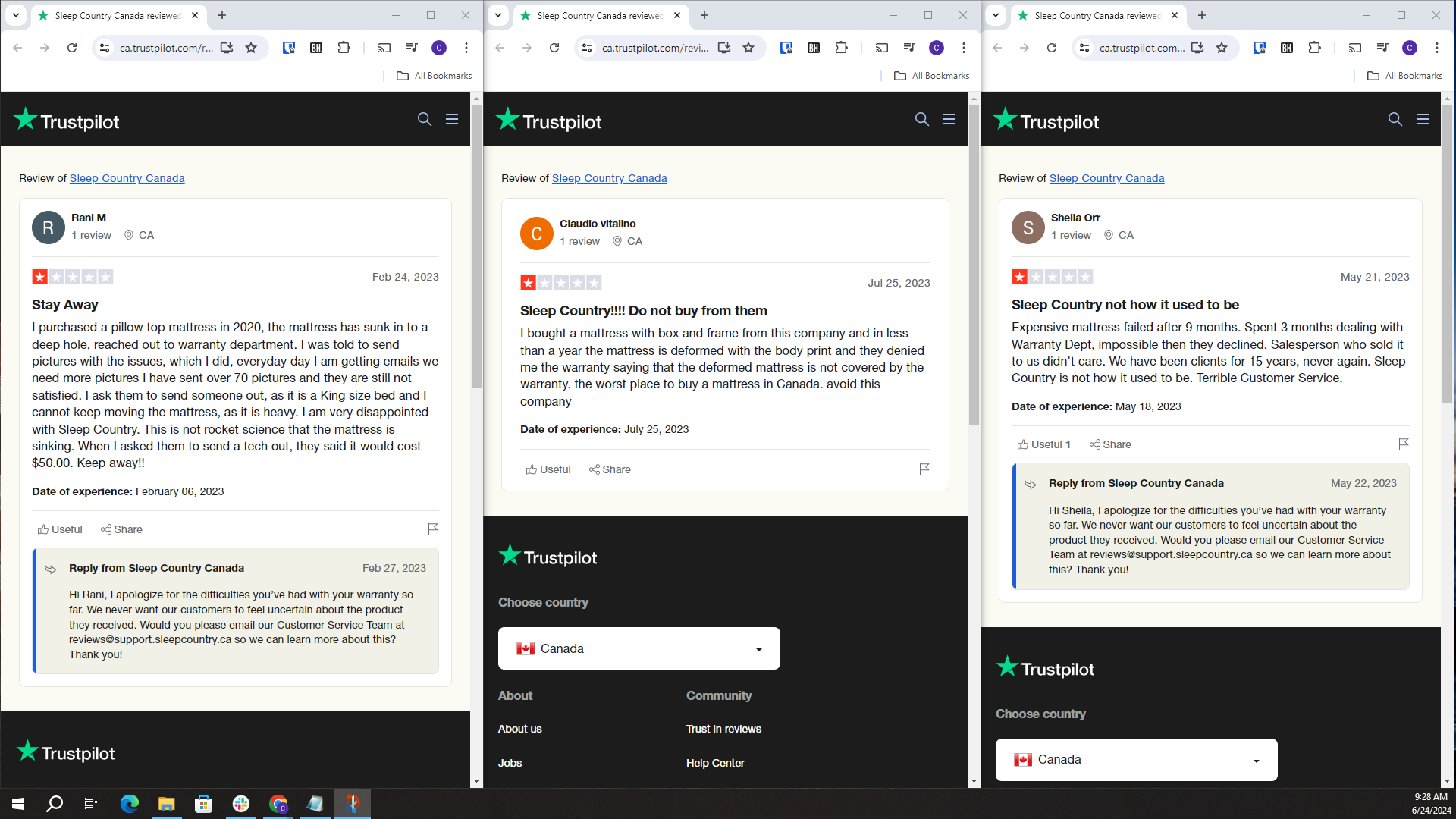Screen dimensions: 1456x819
Task: Reload the page in left window
Action: click(x=72, y=48)
